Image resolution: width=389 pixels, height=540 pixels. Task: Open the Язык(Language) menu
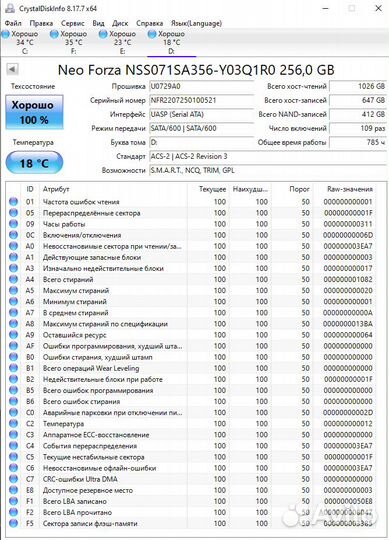pyautogui.click(x=196, y=23)
